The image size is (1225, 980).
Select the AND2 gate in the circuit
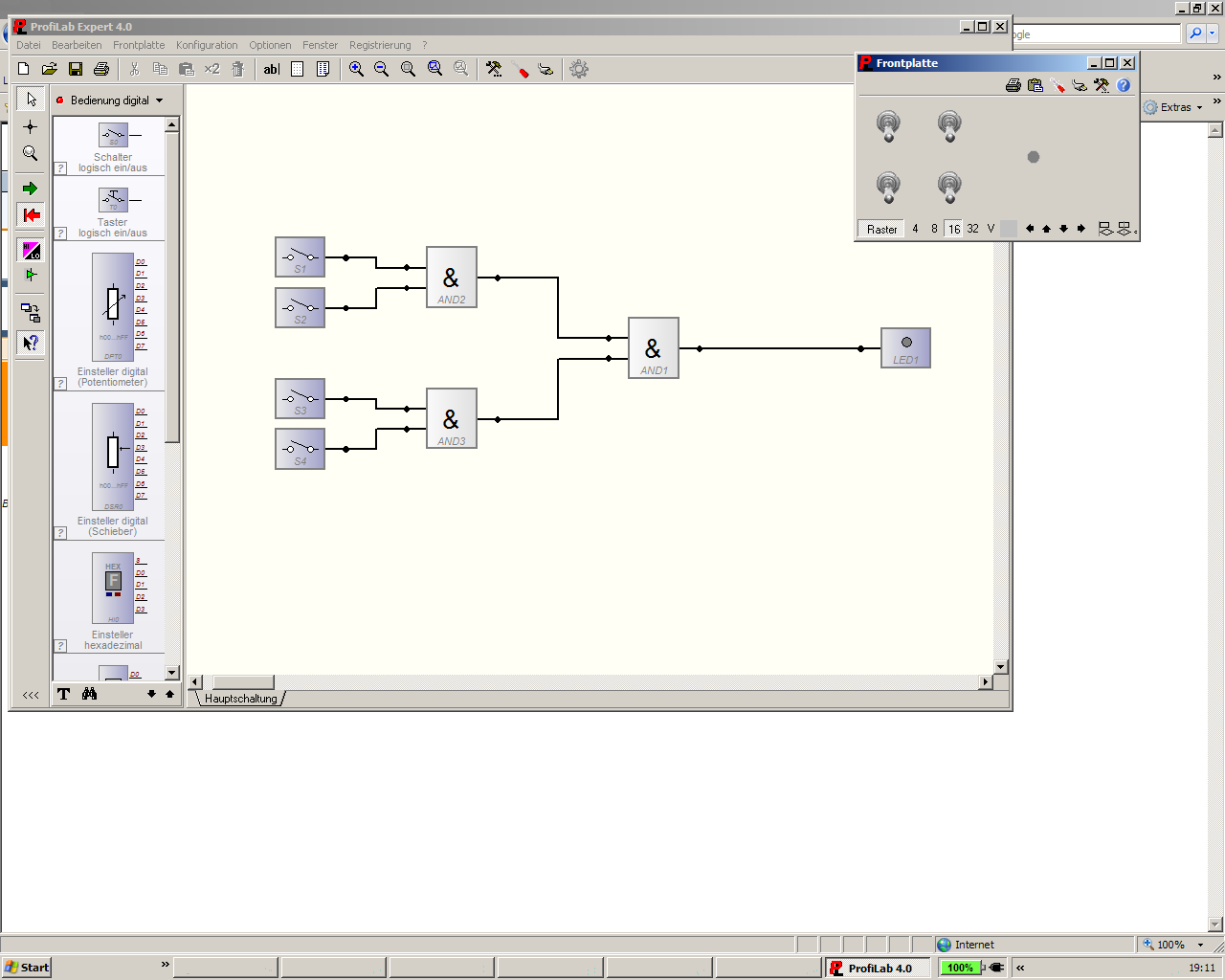tap(451, 278)
